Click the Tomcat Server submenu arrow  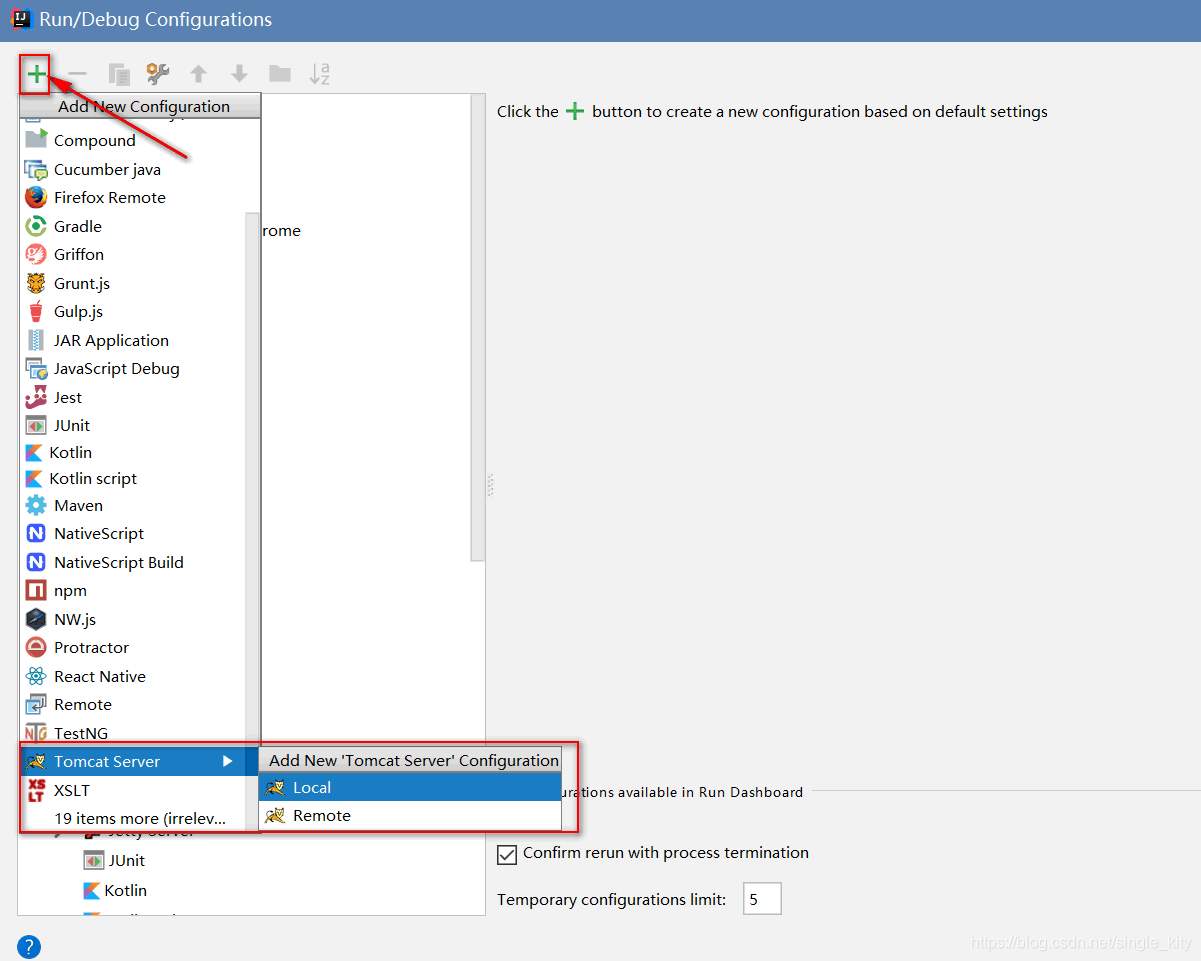(x=228, y=761)
